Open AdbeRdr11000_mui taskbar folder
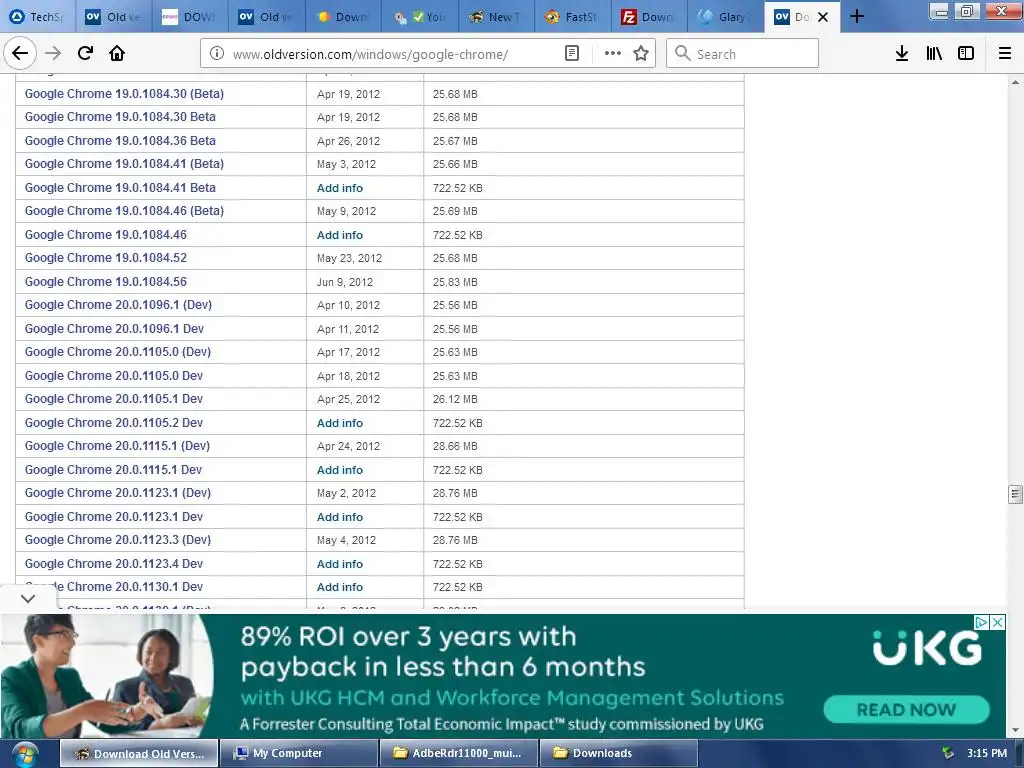Viewport: 1024px width, 768px height. 458,754
